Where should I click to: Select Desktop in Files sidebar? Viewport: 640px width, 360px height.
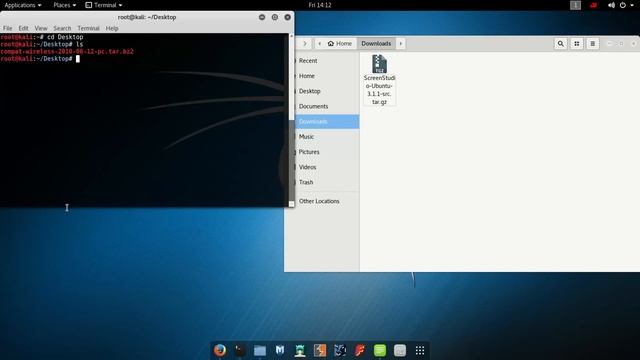tap(326, 91)
